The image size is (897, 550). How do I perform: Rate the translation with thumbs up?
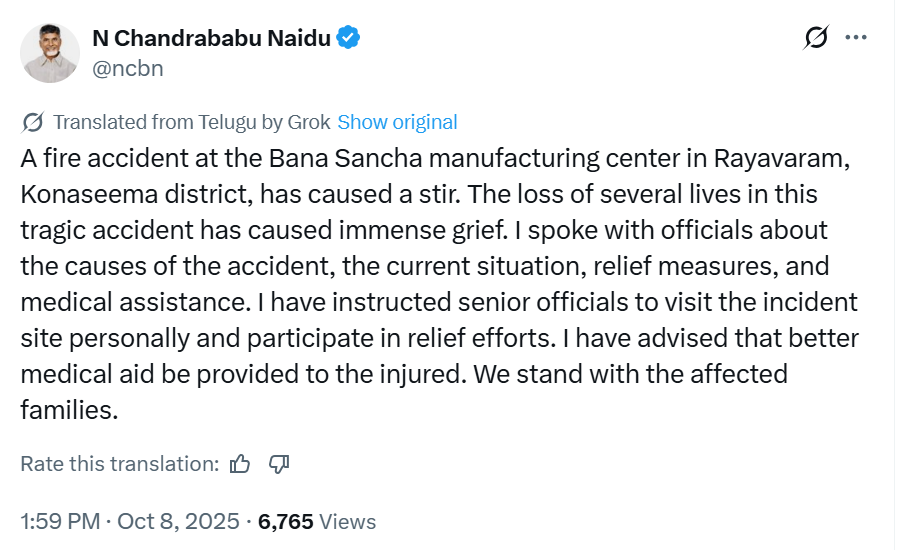pos(240,464)
